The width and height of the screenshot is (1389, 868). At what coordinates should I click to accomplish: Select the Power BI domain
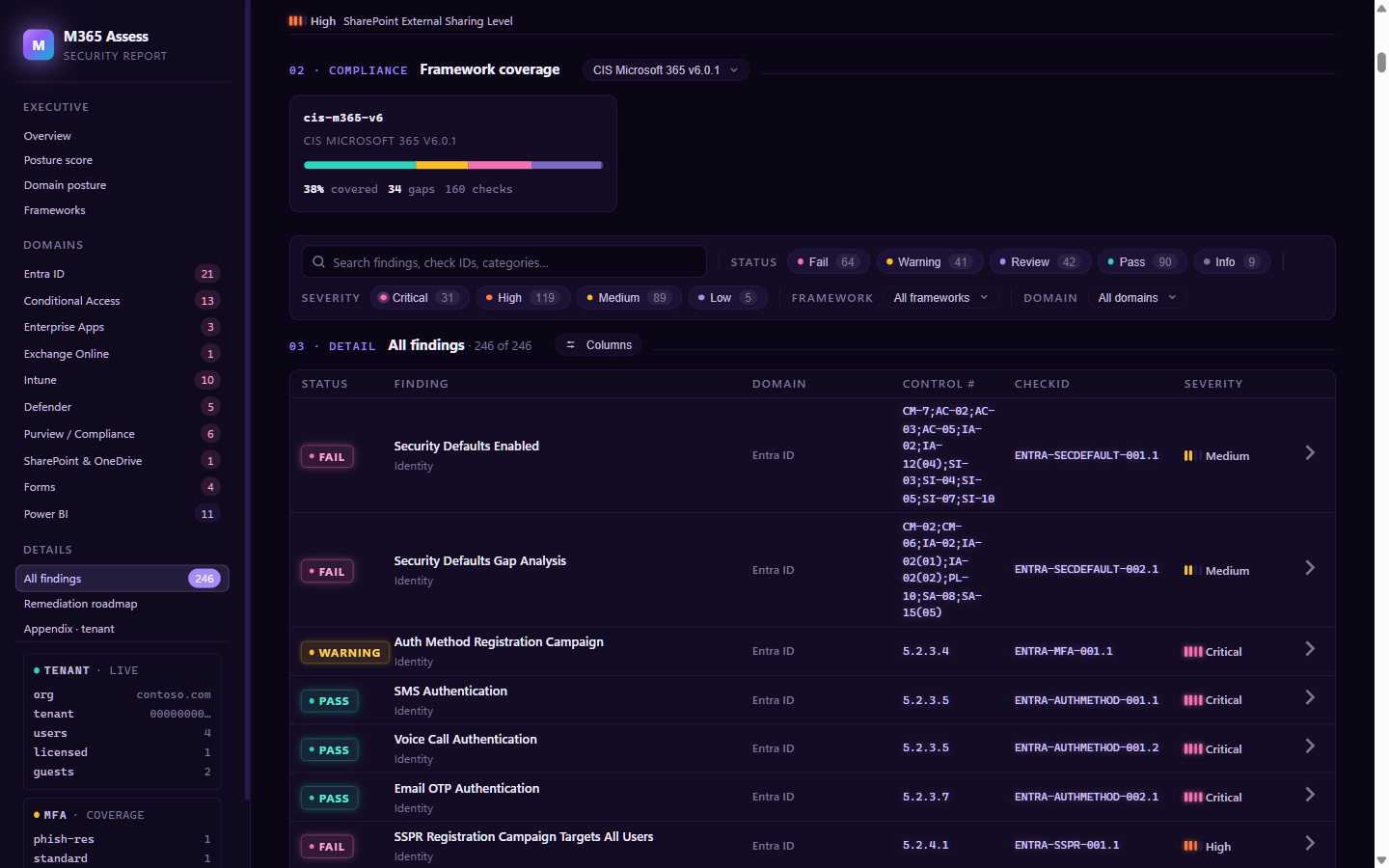122,514
